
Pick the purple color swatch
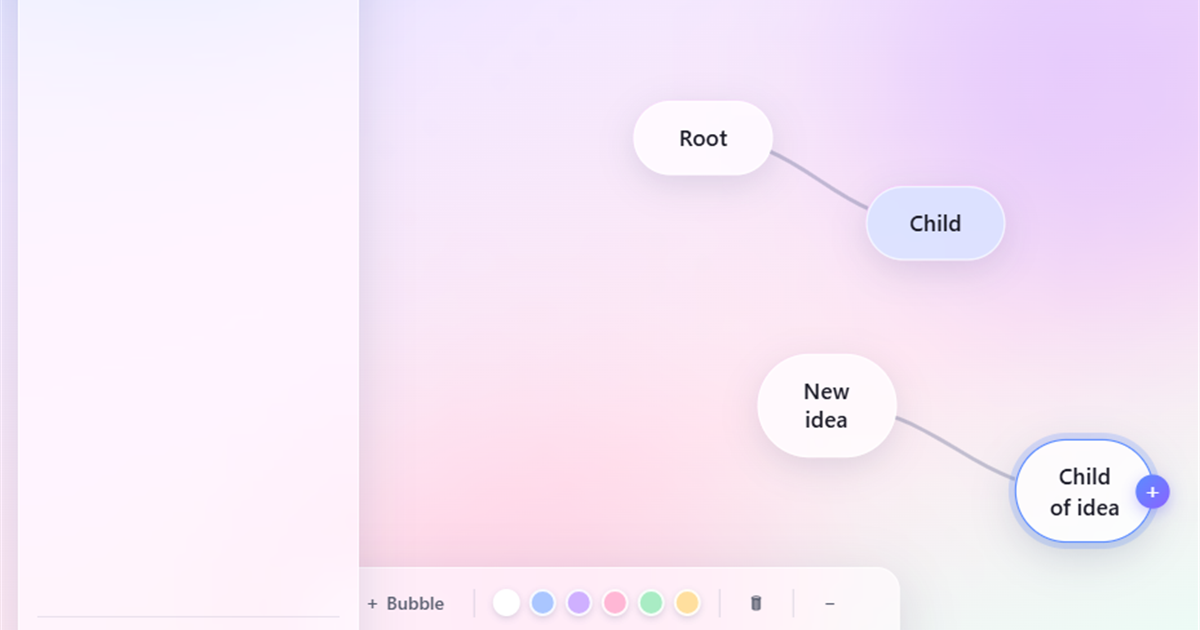coord(579,603)
